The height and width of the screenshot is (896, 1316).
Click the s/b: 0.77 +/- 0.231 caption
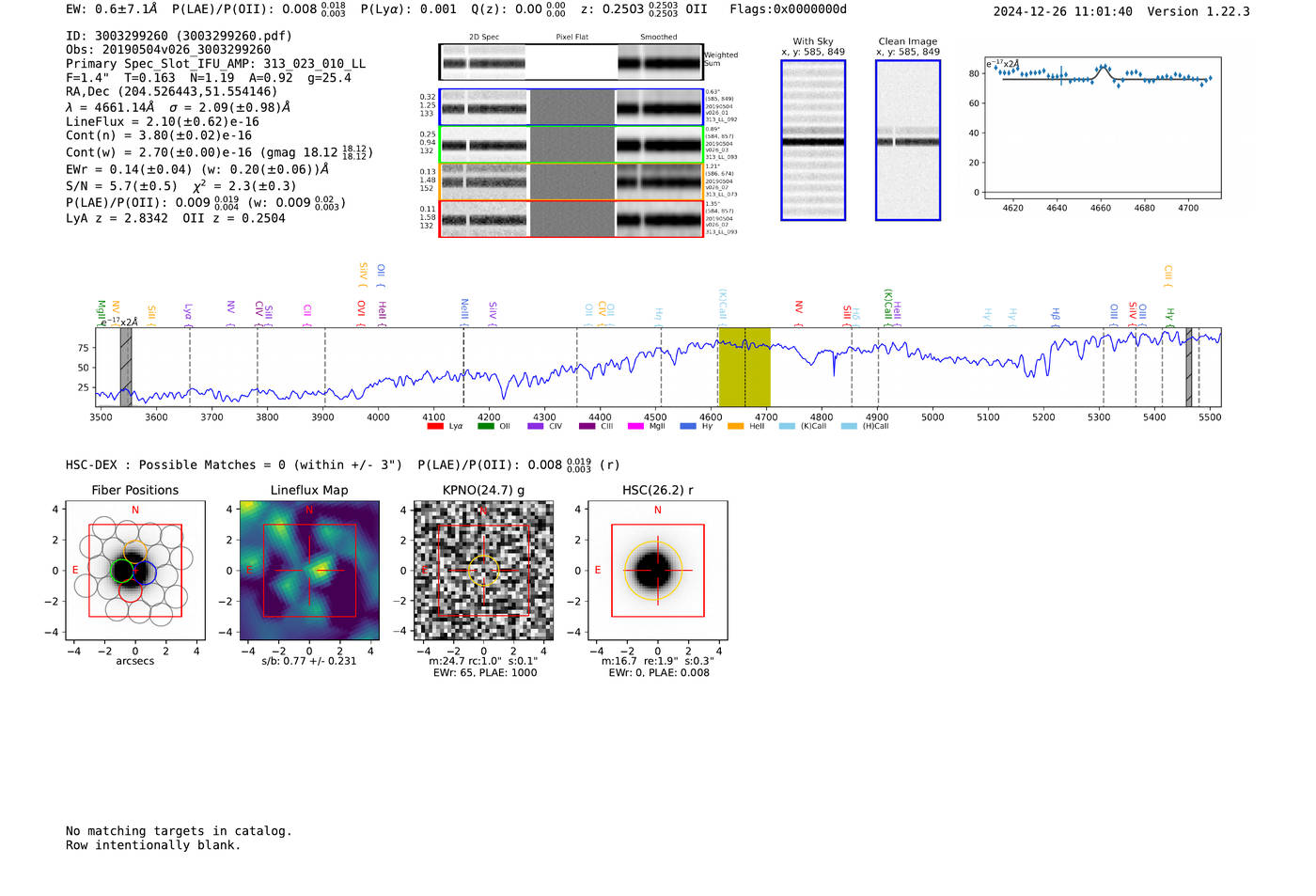coord(309,661)
